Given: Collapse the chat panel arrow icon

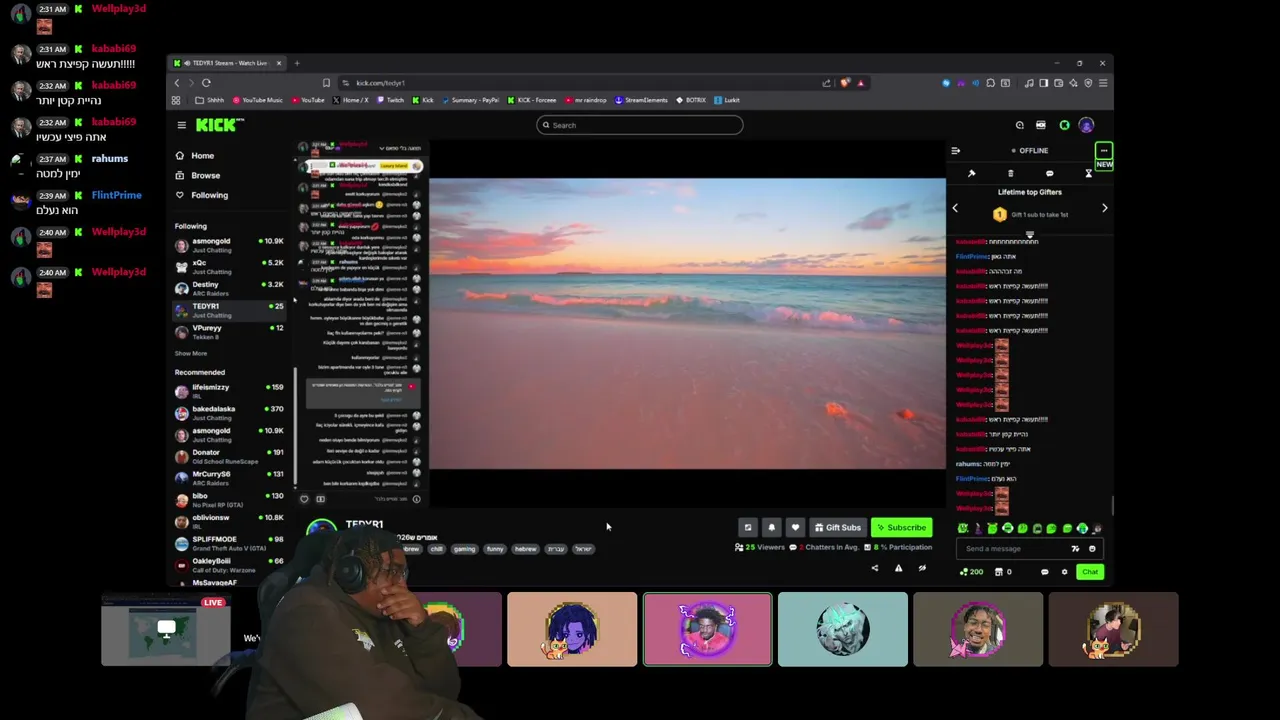Looking at the screenshot, I should point(955,151).
